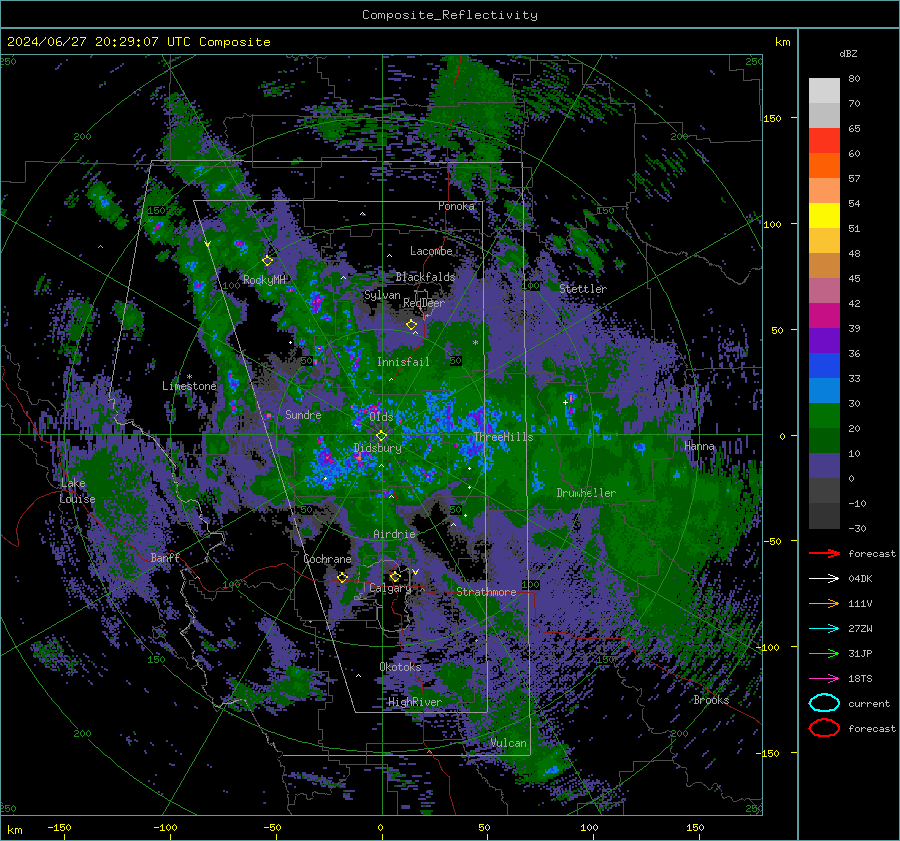Click the 33 value in dBZ legend
This screenshot has height=841, width=900.
pyautogui.click(x=854, y=378)
